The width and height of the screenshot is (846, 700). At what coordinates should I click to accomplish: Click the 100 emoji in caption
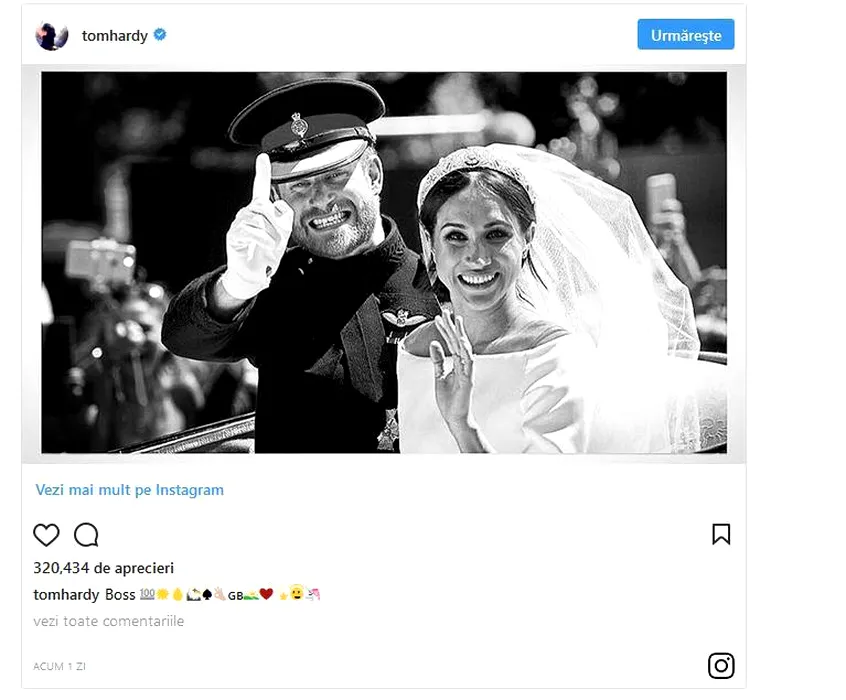point(147,595)
